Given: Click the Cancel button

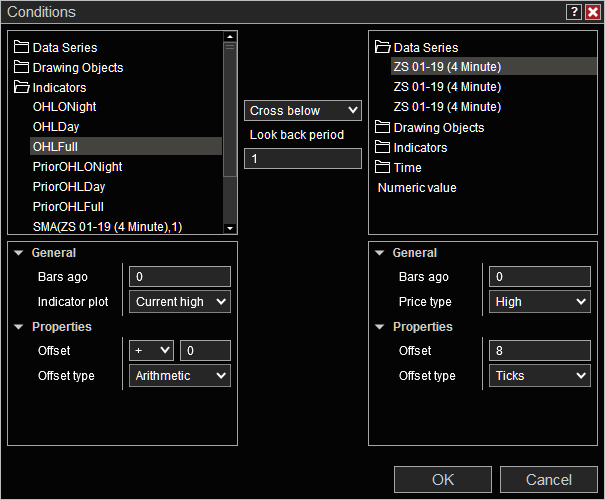Looking at the screenshot, I should (549, 480).
